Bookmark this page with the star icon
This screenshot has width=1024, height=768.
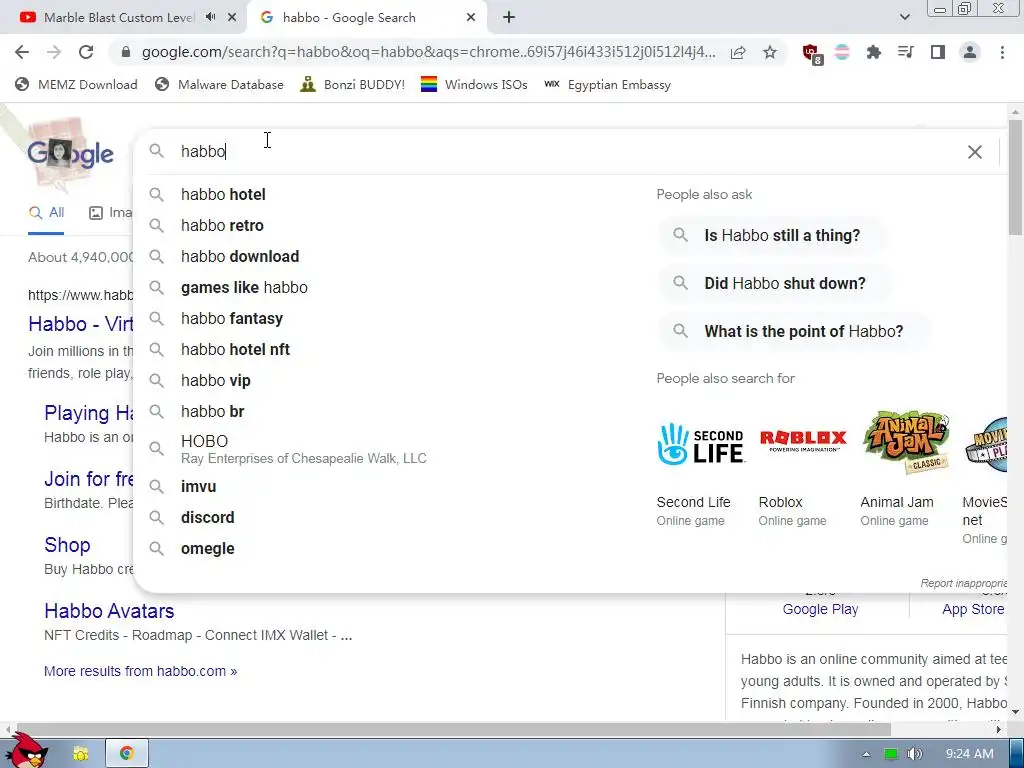tap(770, 52)
